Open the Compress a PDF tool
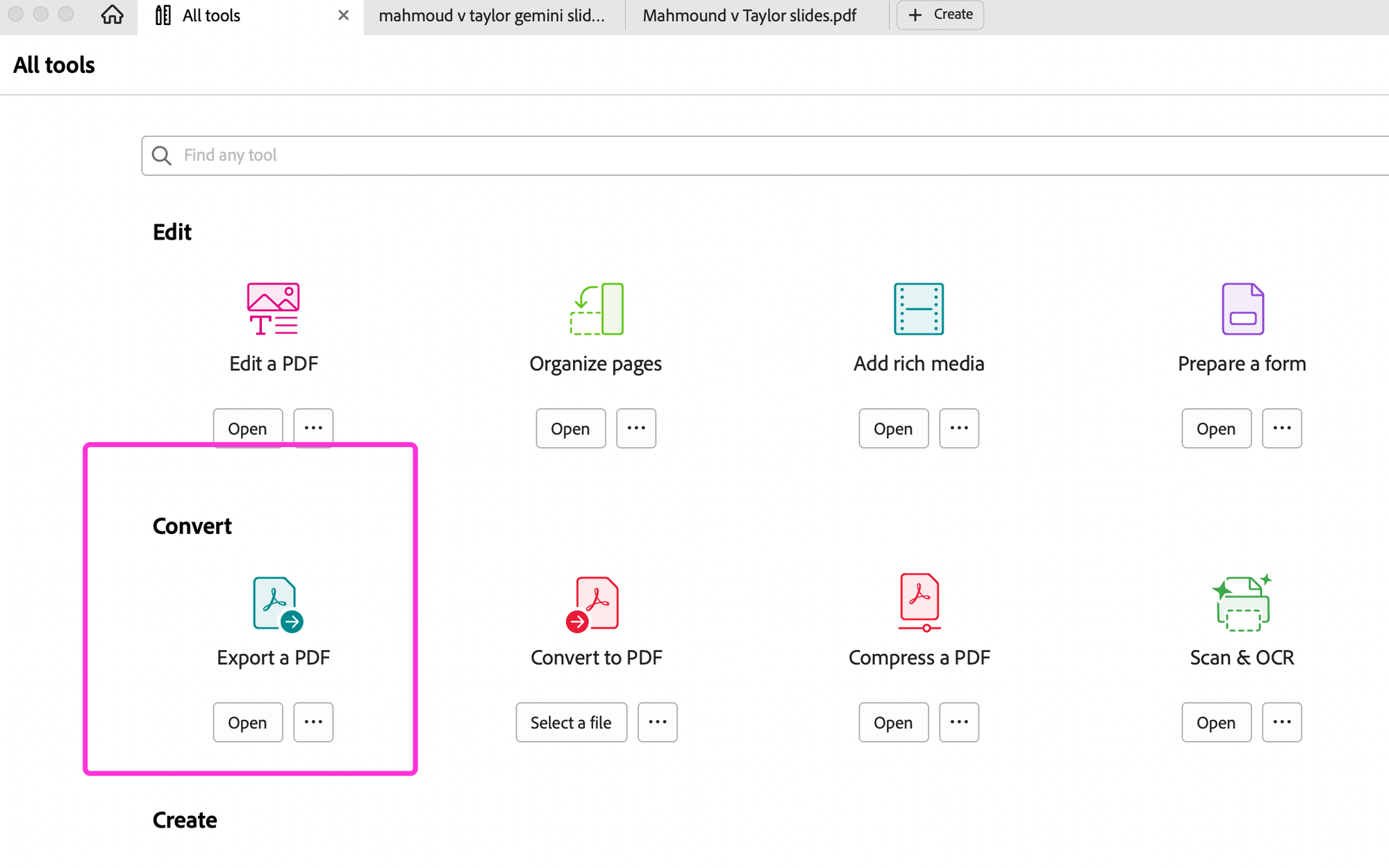The height and width of the screenshot is (868, 1389). (893, 722)
